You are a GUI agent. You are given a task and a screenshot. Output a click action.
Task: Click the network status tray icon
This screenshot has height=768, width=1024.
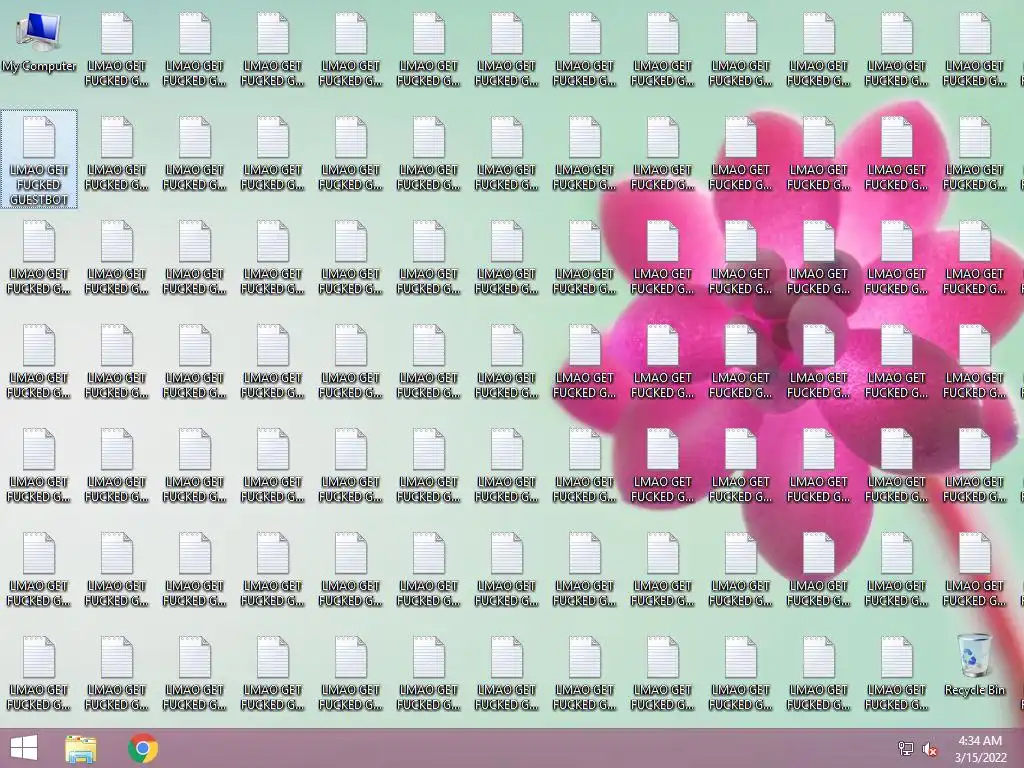(x=906, y=749)
